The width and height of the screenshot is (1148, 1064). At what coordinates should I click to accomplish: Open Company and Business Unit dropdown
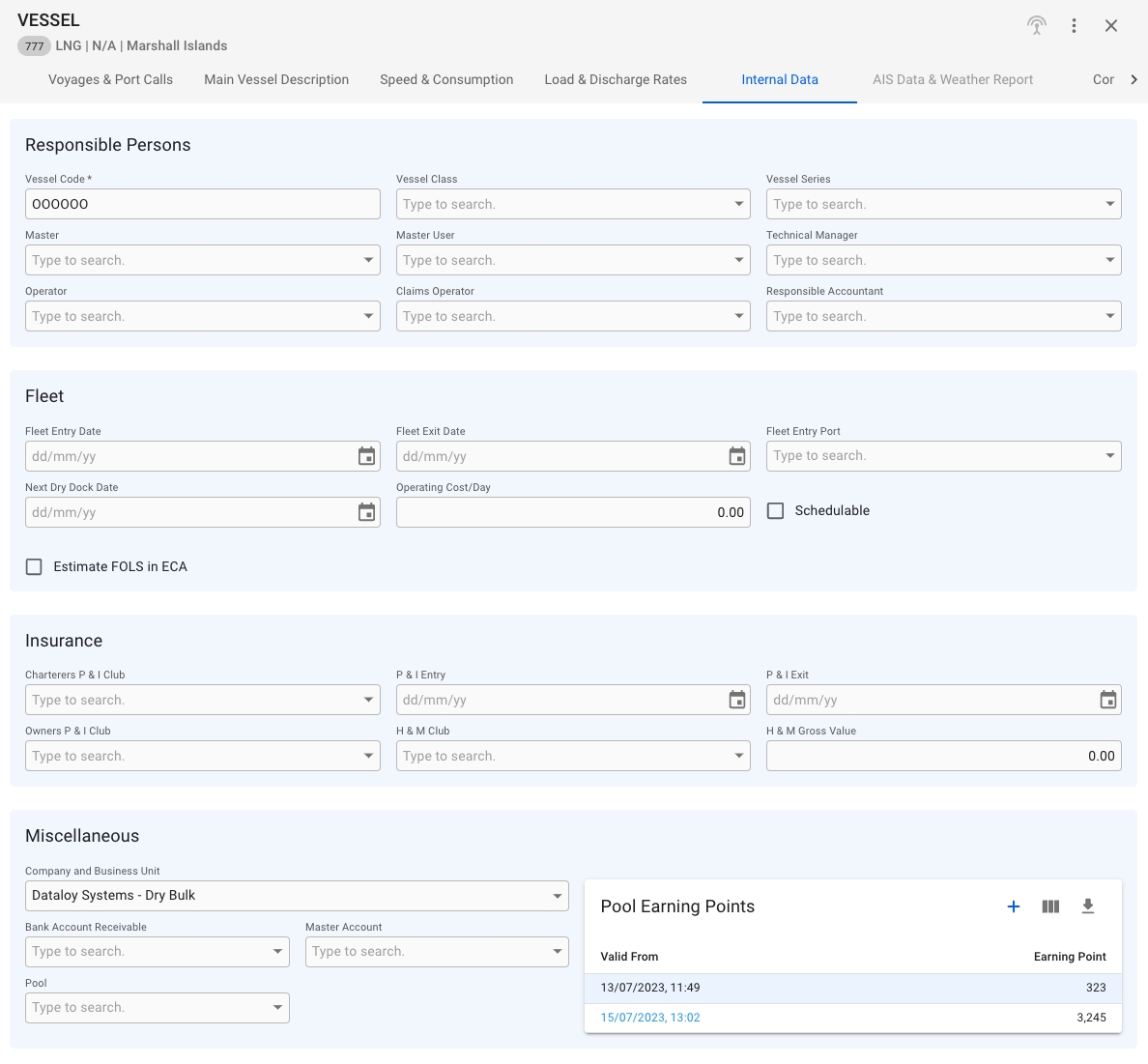[557, 896]
